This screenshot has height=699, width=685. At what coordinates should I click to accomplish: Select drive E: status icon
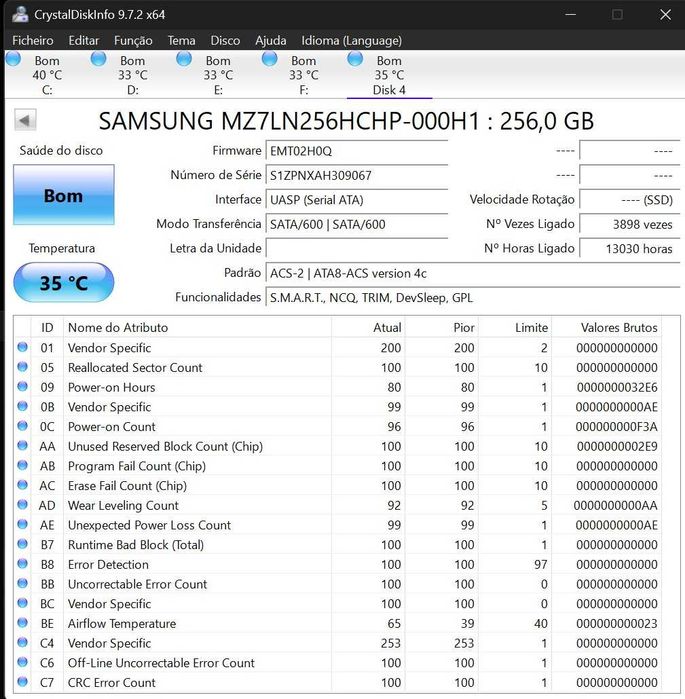point(184,59)
